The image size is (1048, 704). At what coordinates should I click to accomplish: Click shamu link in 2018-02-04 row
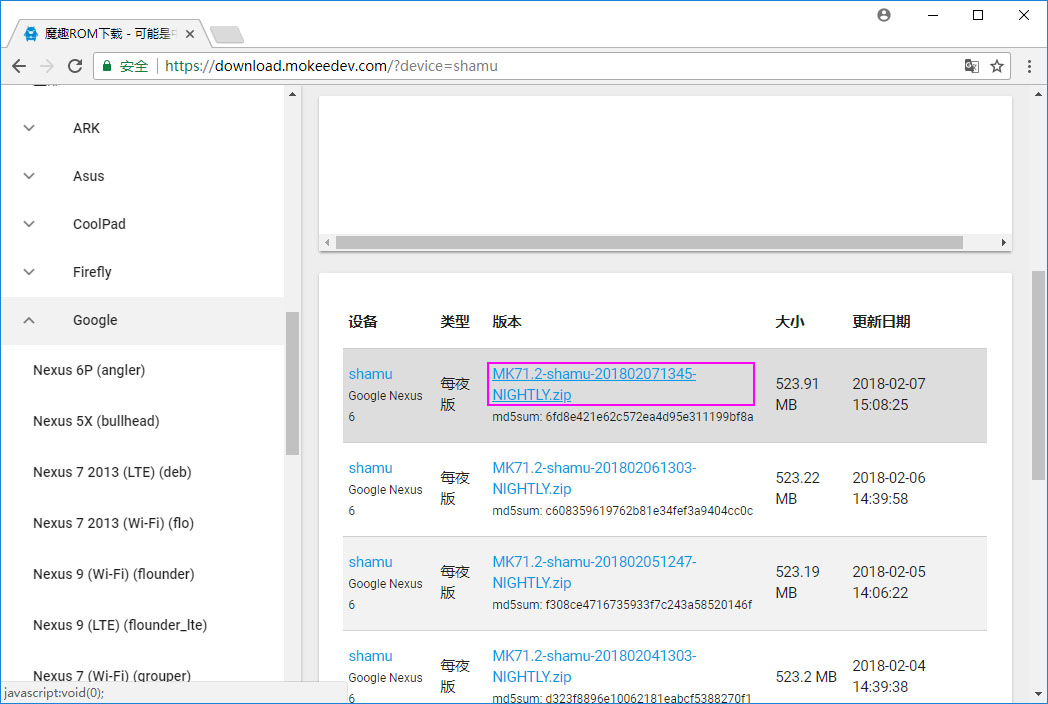click(x=370, y=656)
